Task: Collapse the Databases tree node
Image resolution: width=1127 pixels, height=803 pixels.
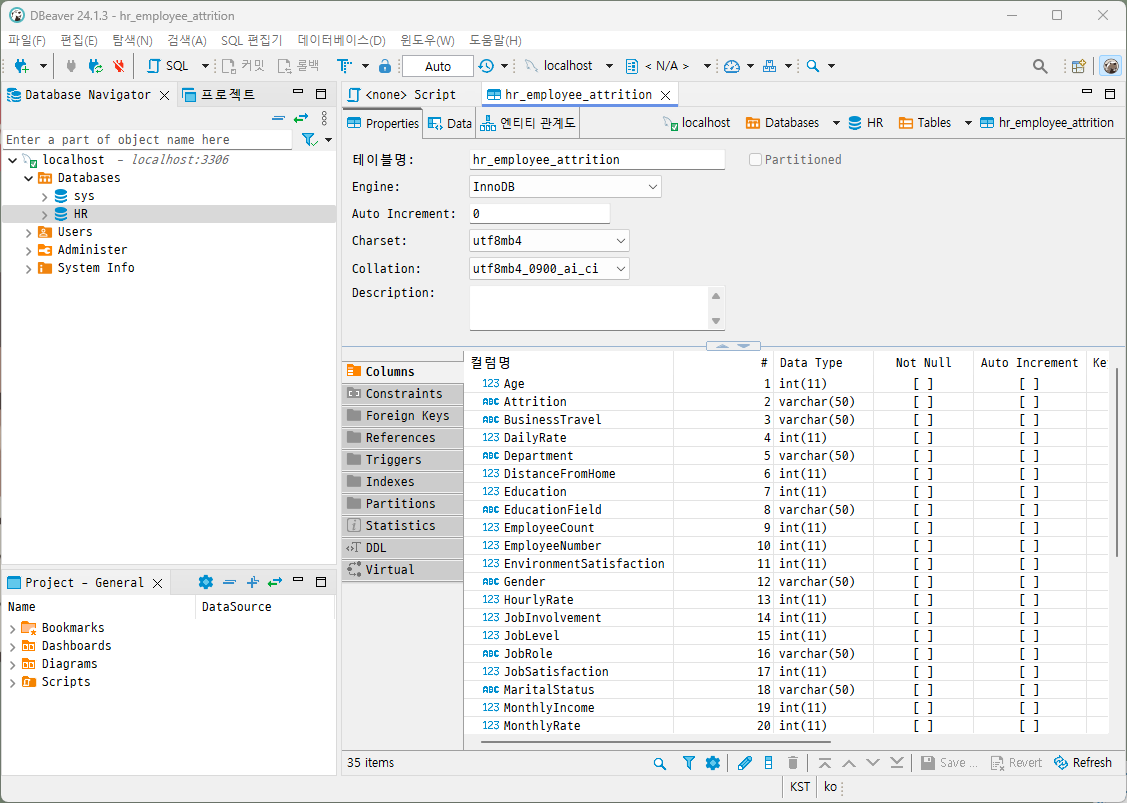Action: [28, 178]
